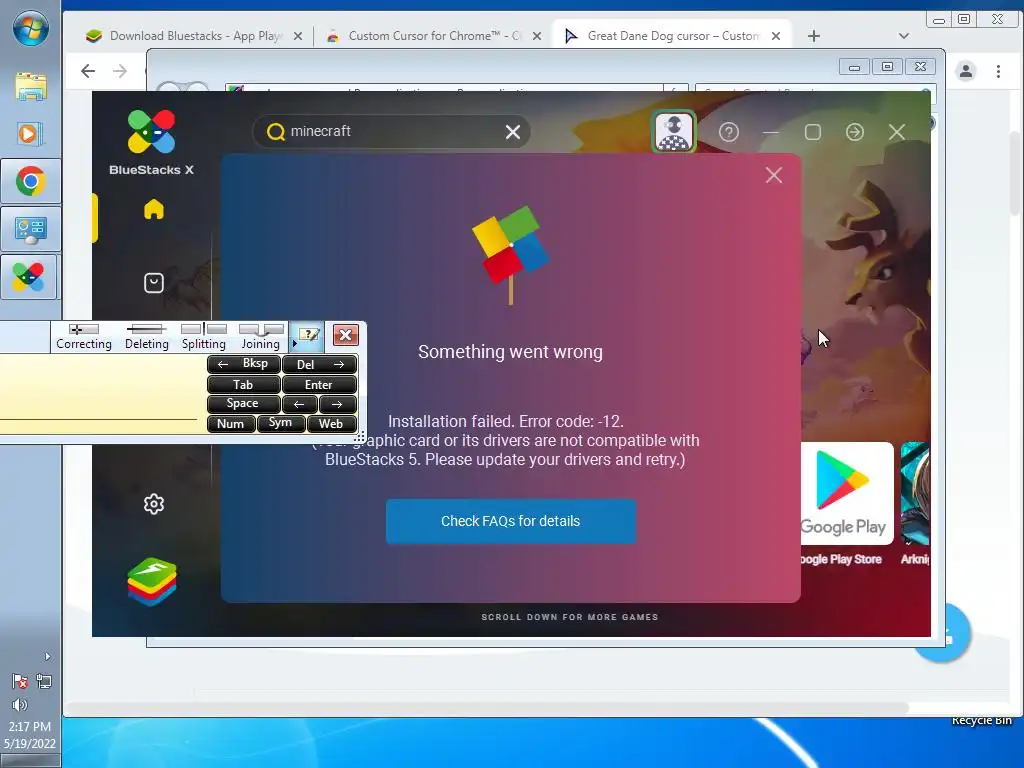Open Chrome profile avatar
Viewport: 1024px width, 768px height.
[966, 71]
